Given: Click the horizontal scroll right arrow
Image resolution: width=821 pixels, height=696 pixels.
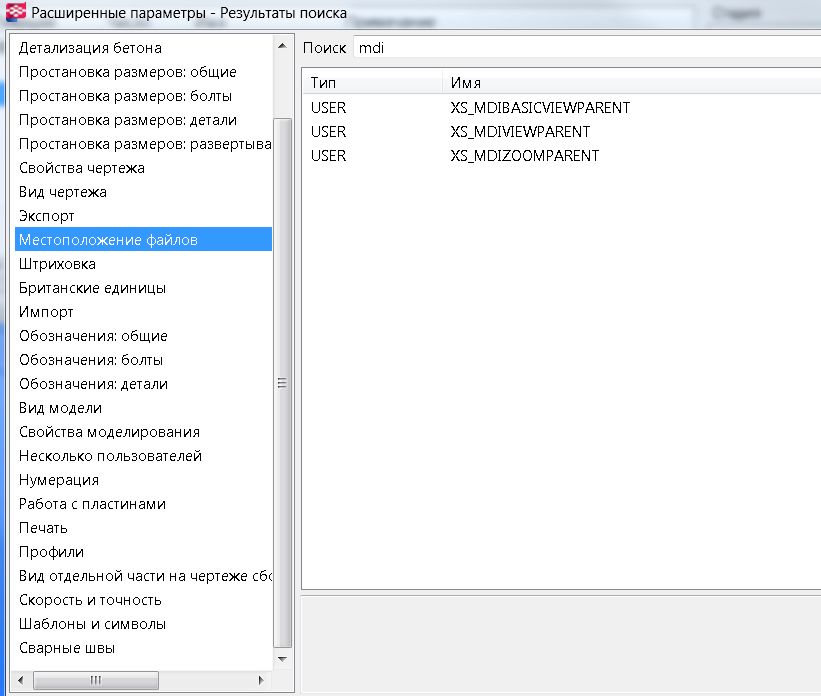Looking at the screenshot, I should pyautogui.click(x=262, y=680).
